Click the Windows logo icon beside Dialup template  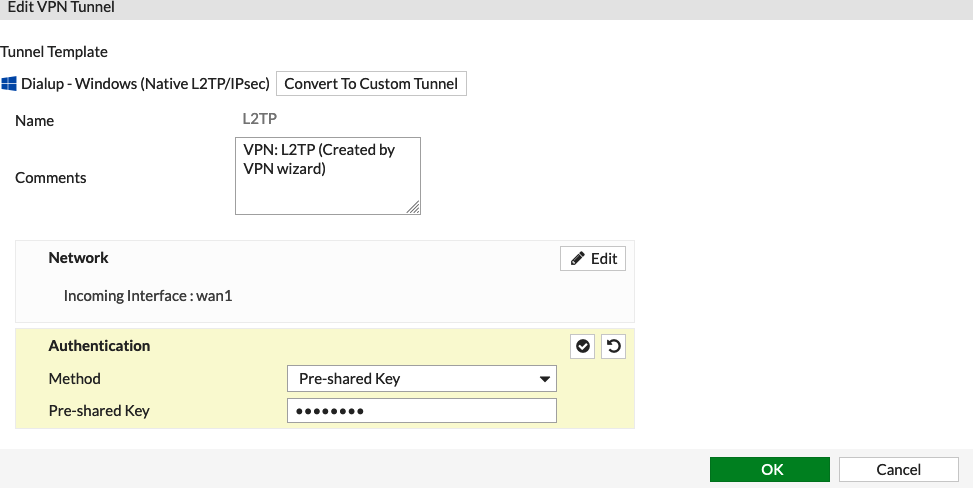pos(9,84)
